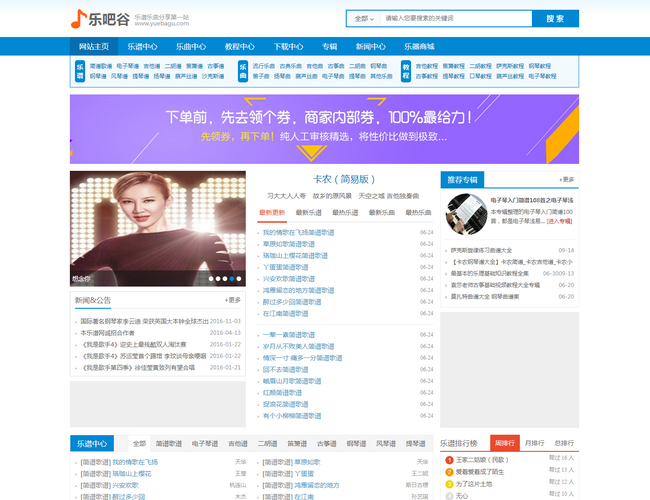Open 电子琴谱 sub-category link
Image resolution: width=650 pixels, height=500 pixels.
(128, 66)
